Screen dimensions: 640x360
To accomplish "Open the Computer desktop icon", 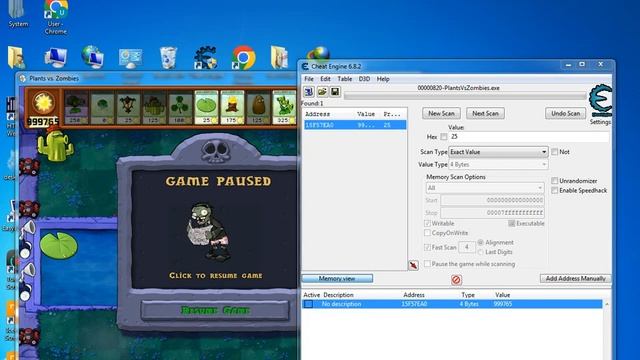I will point(55,58).
